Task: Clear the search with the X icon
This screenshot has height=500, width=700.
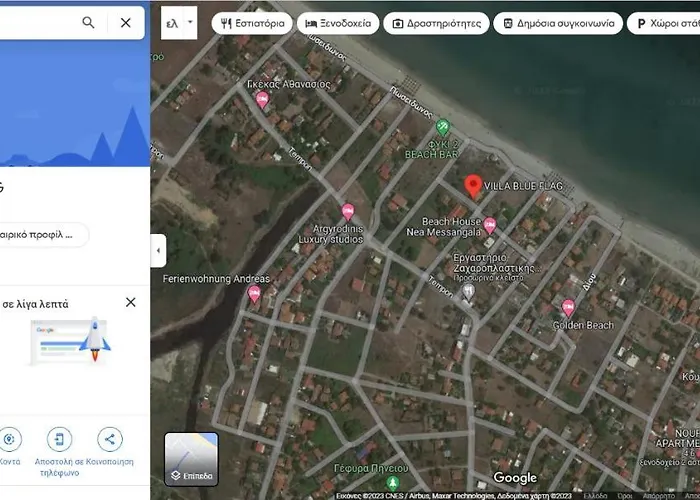Action: click(x=125, y=23)
